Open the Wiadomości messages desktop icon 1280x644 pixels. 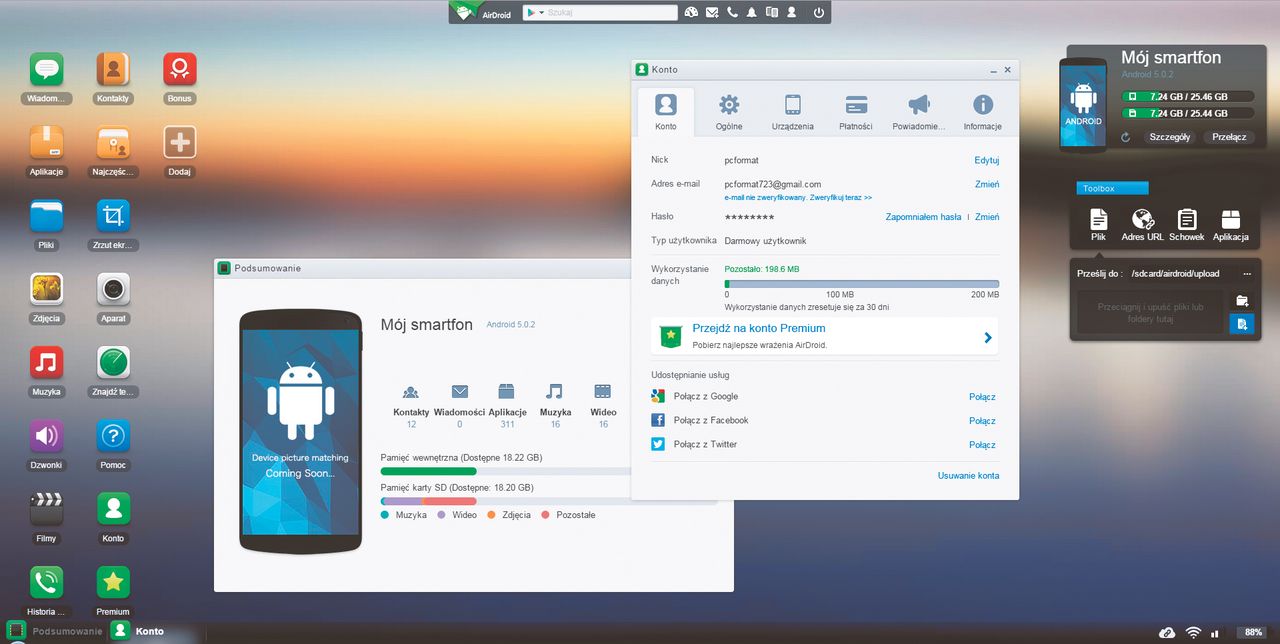pos(46,69)
